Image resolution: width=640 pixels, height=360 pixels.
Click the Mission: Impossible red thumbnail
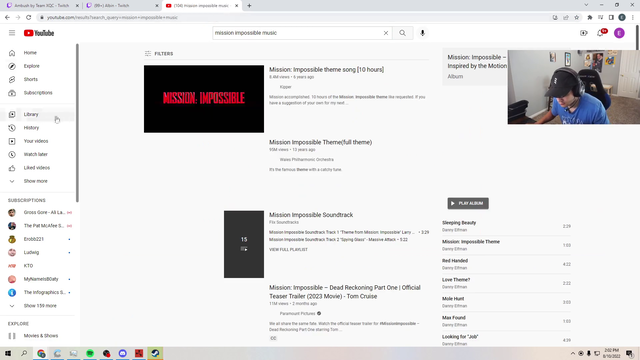(x=204, y=99)
